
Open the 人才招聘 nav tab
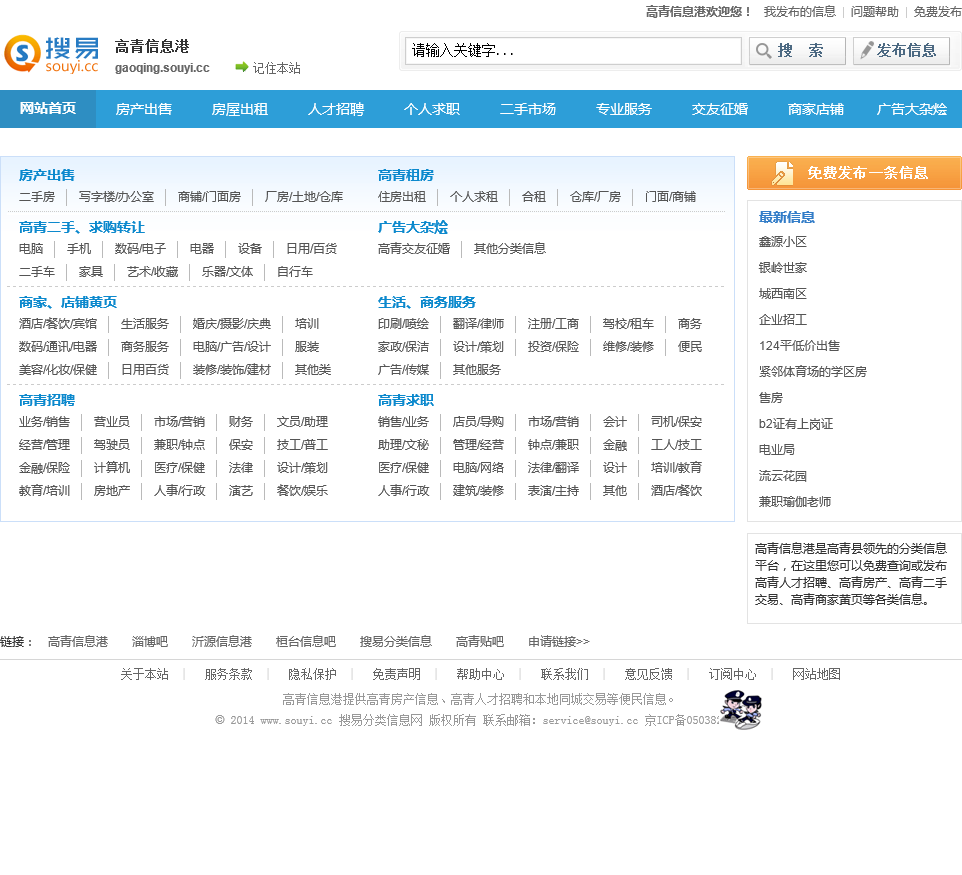(336, 109)
